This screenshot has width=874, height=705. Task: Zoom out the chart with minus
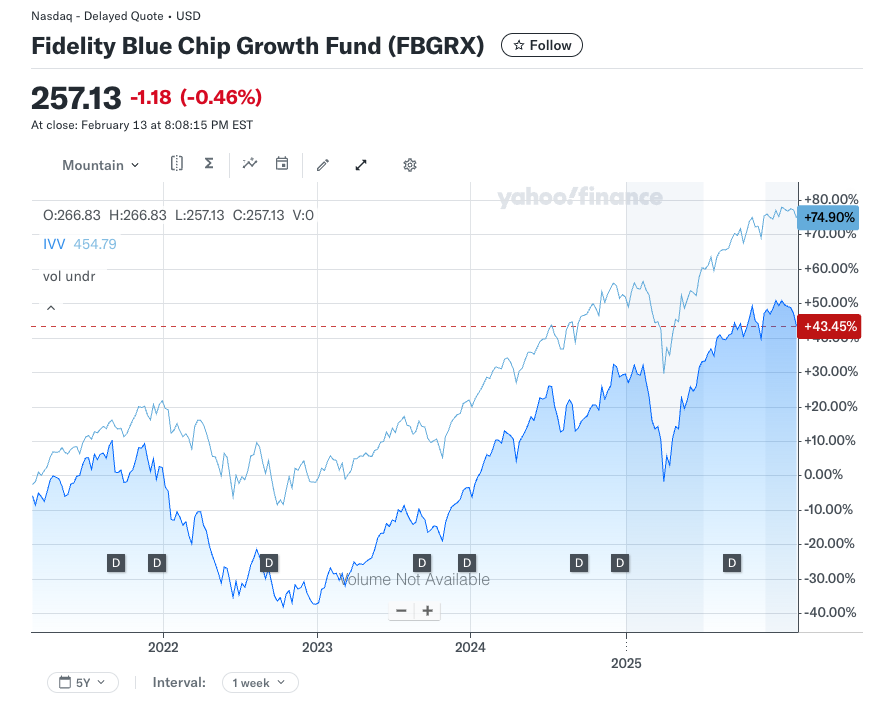[401, 610]
